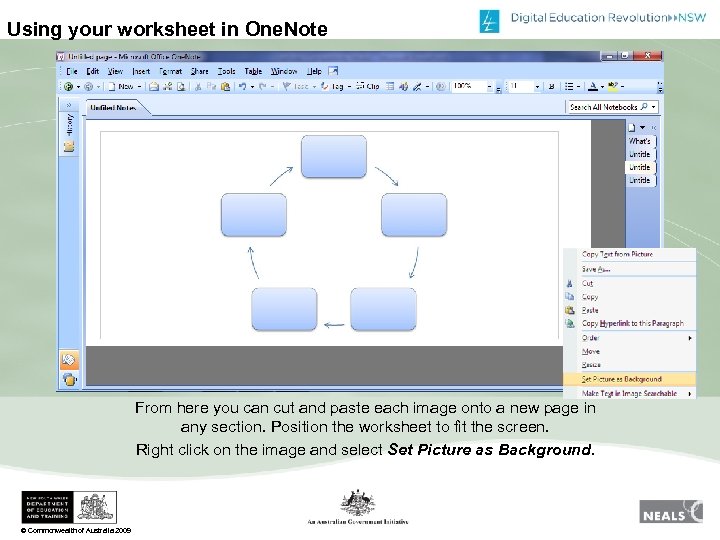The height and width of the screenshot is (540, 720).
Task: Open the Share menu
Action: point(200,71)
